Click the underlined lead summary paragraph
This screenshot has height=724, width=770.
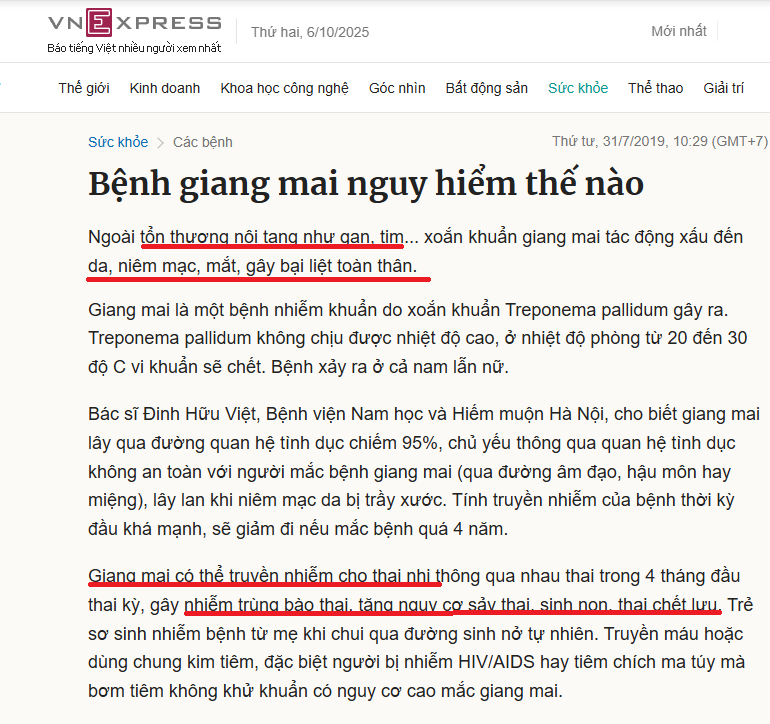pyautogui.click(x=415, y=251)
